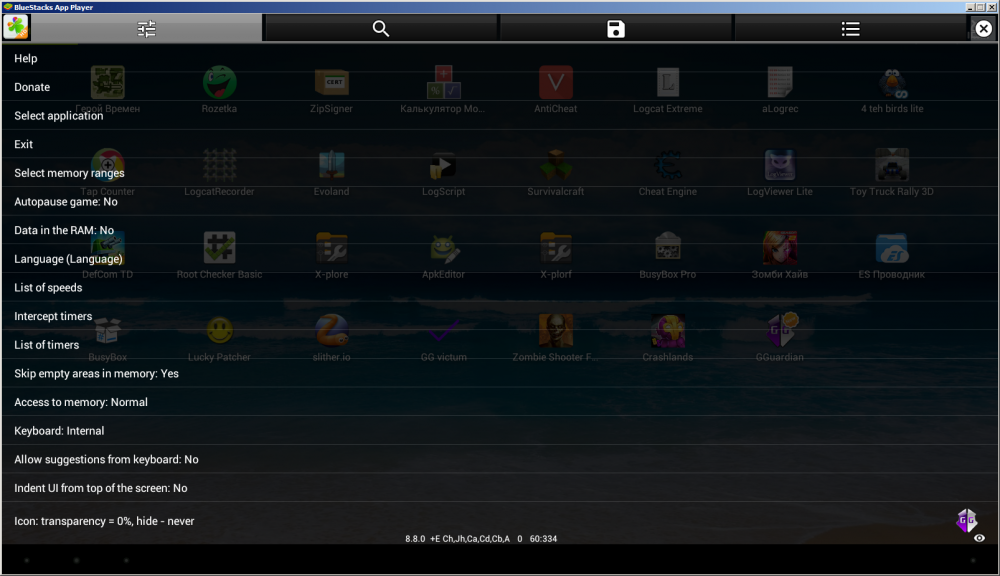
Task: Open the Help menu entry
Action: (26, 59)
